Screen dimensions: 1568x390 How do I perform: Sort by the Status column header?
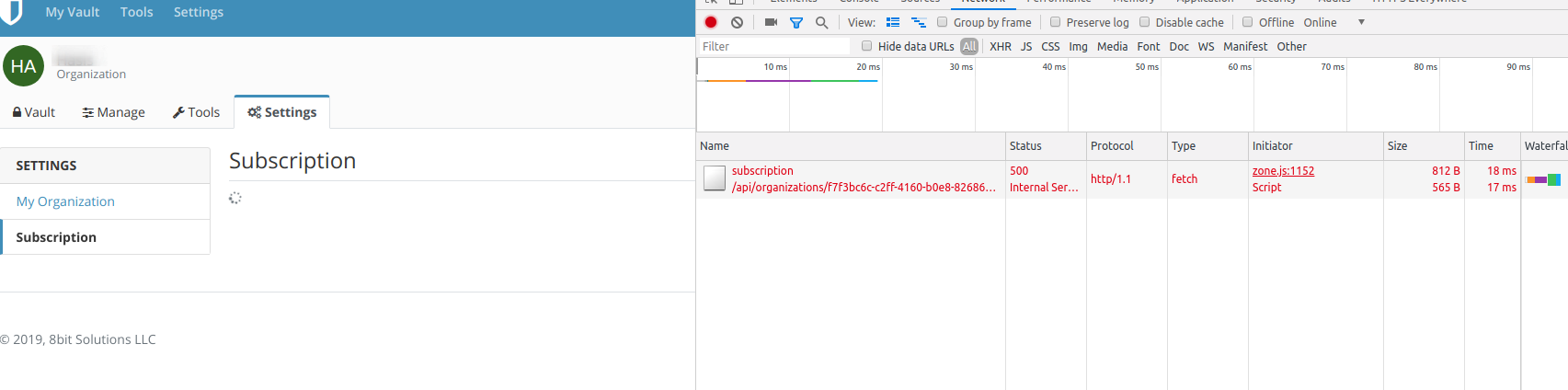pos(1046,146)
